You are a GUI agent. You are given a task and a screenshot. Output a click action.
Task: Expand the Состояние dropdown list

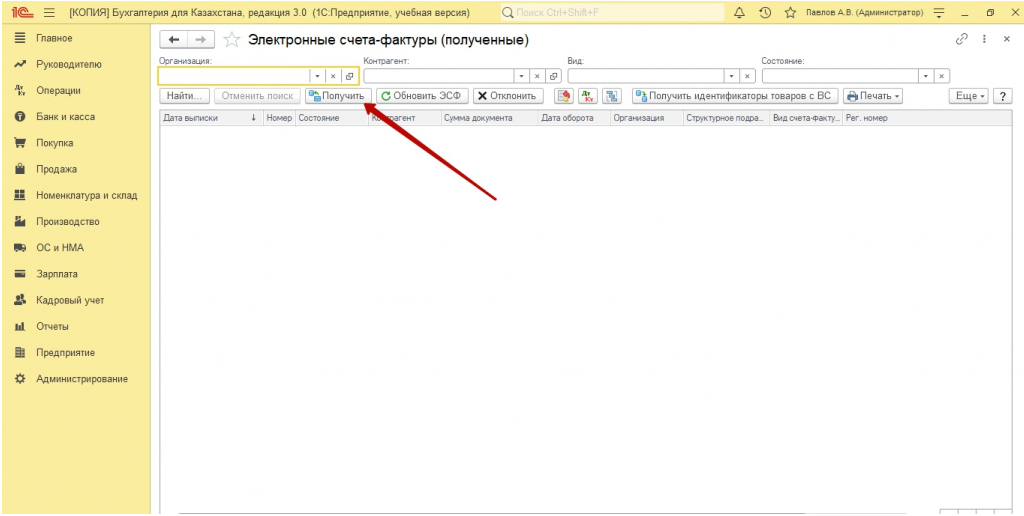[926, 76]
